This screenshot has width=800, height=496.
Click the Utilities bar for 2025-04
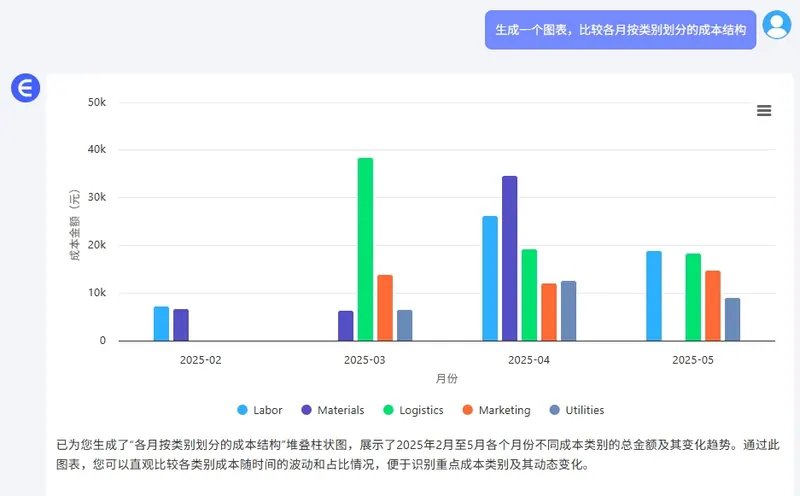(569, 310)
